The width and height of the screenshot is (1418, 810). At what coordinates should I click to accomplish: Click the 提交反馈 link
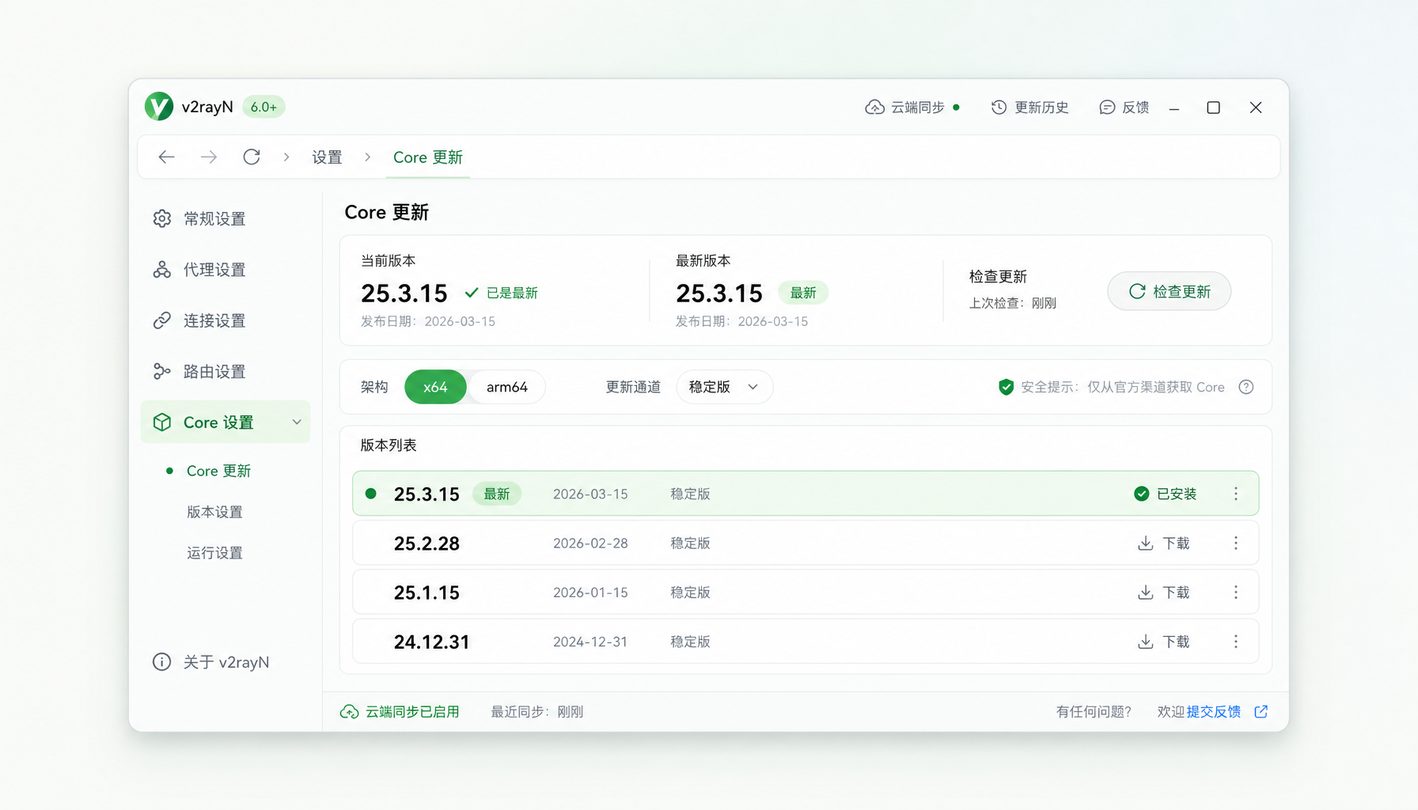tap(1213, 712)
